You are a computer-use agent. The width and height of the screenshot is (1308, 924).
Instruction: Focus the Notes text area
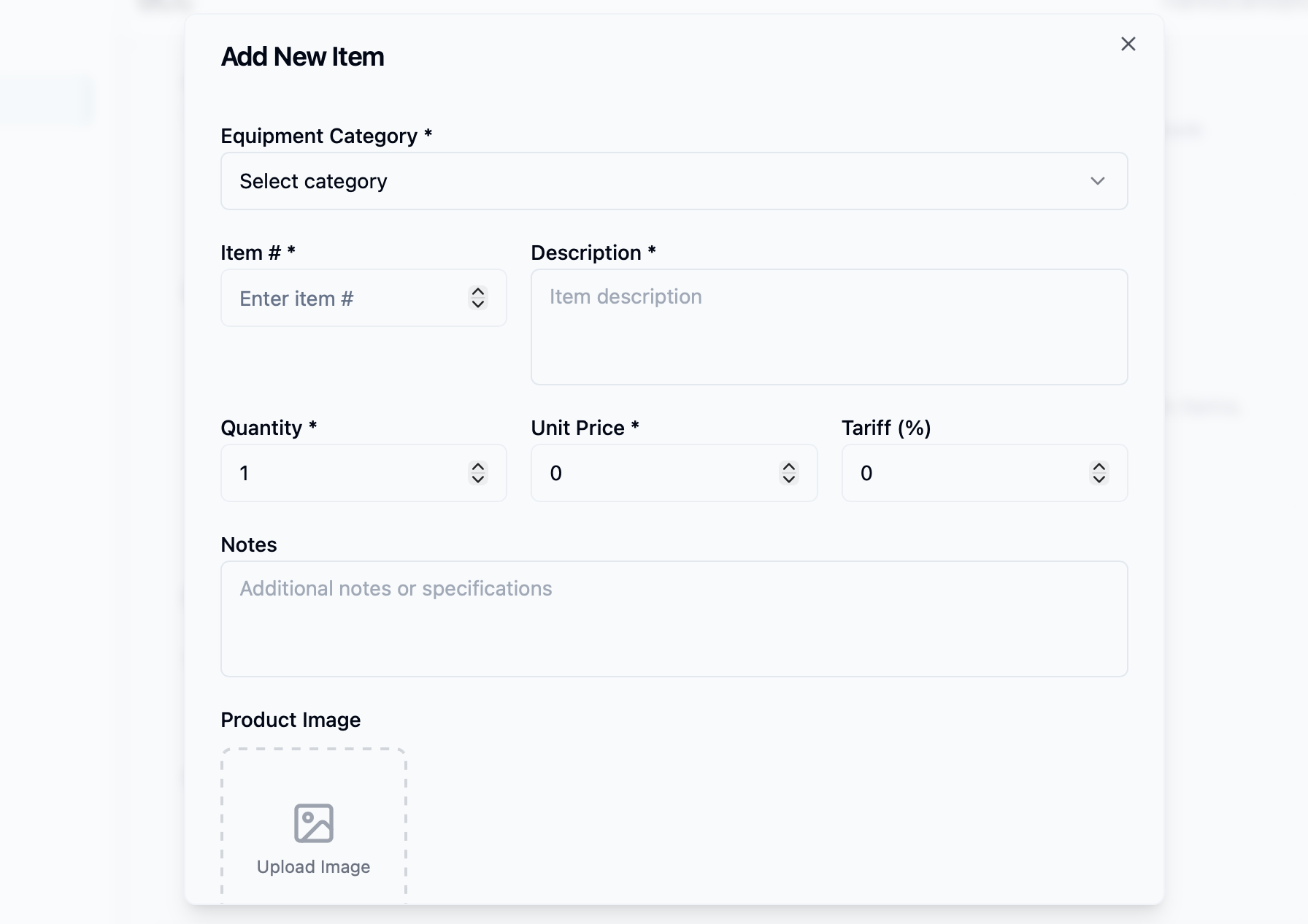[673, 619]
